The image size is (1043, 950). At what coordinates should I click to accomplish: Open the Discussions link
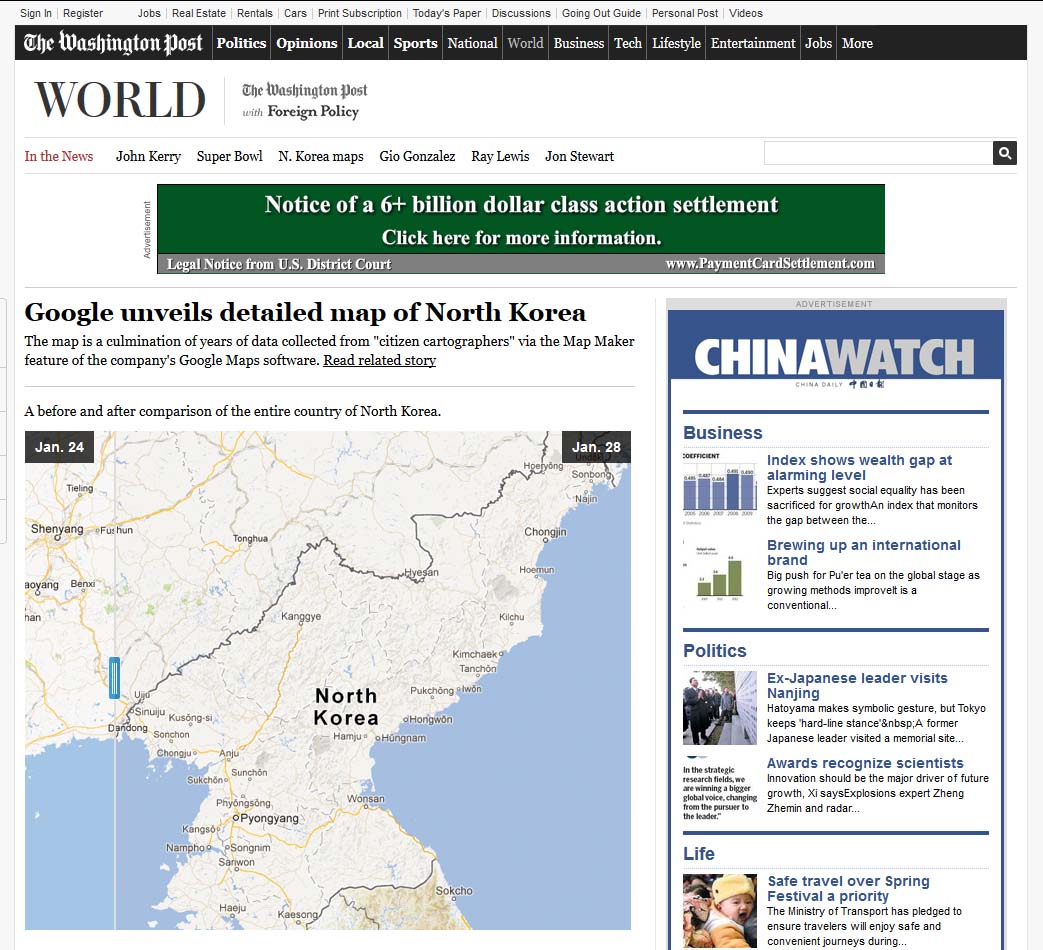point(521,13)
